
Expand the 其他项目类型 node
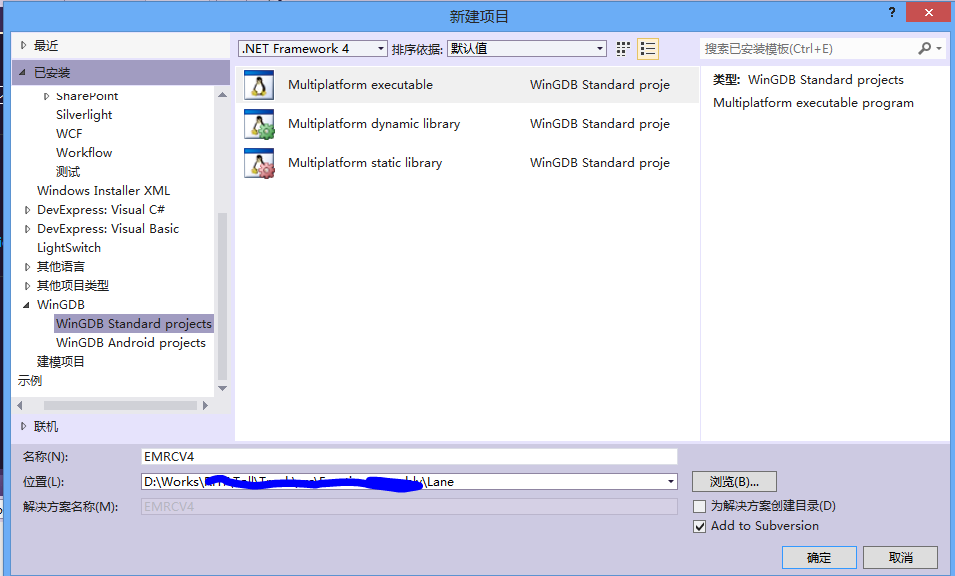[27, 286]
